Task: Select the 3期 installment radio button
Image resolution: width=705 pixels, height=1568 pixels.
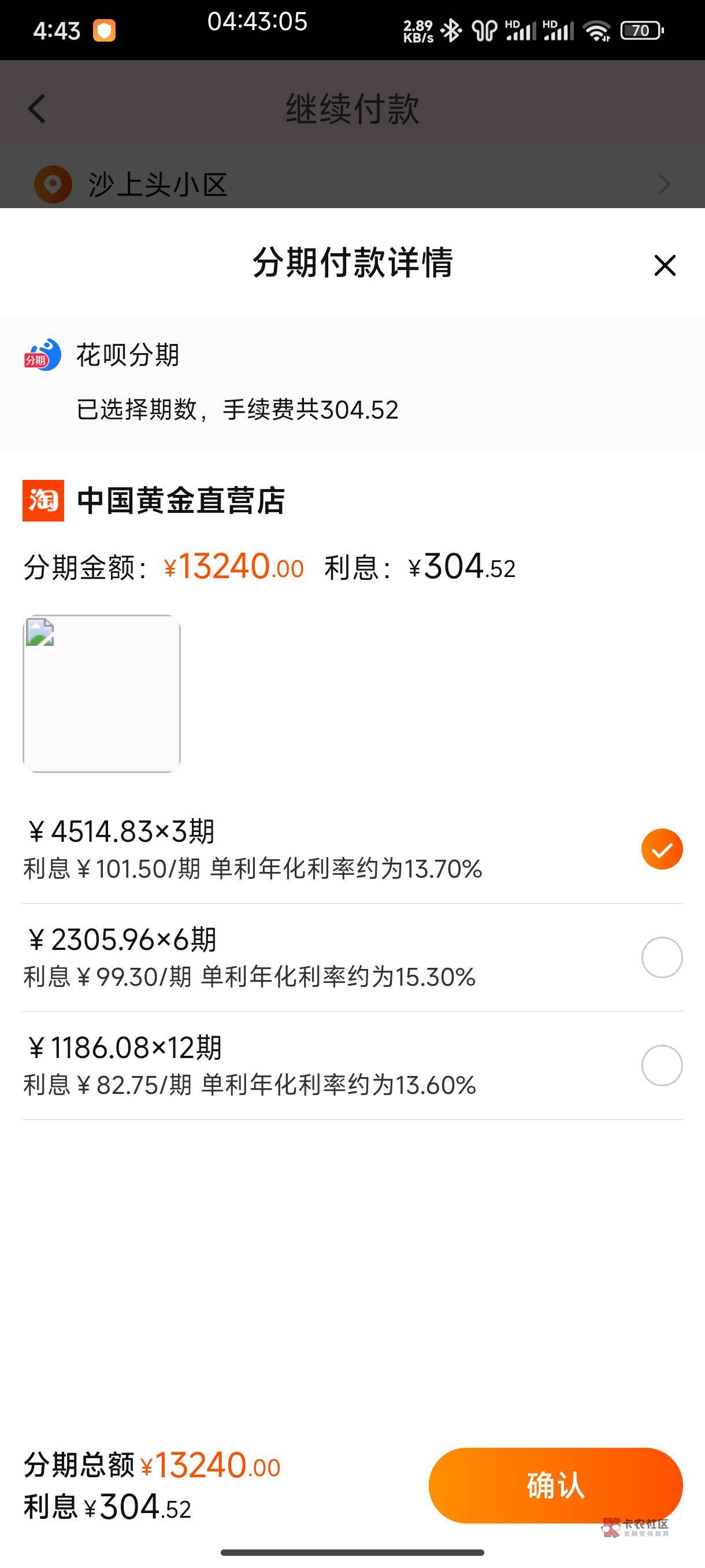Action: click(x=662, y=849)
